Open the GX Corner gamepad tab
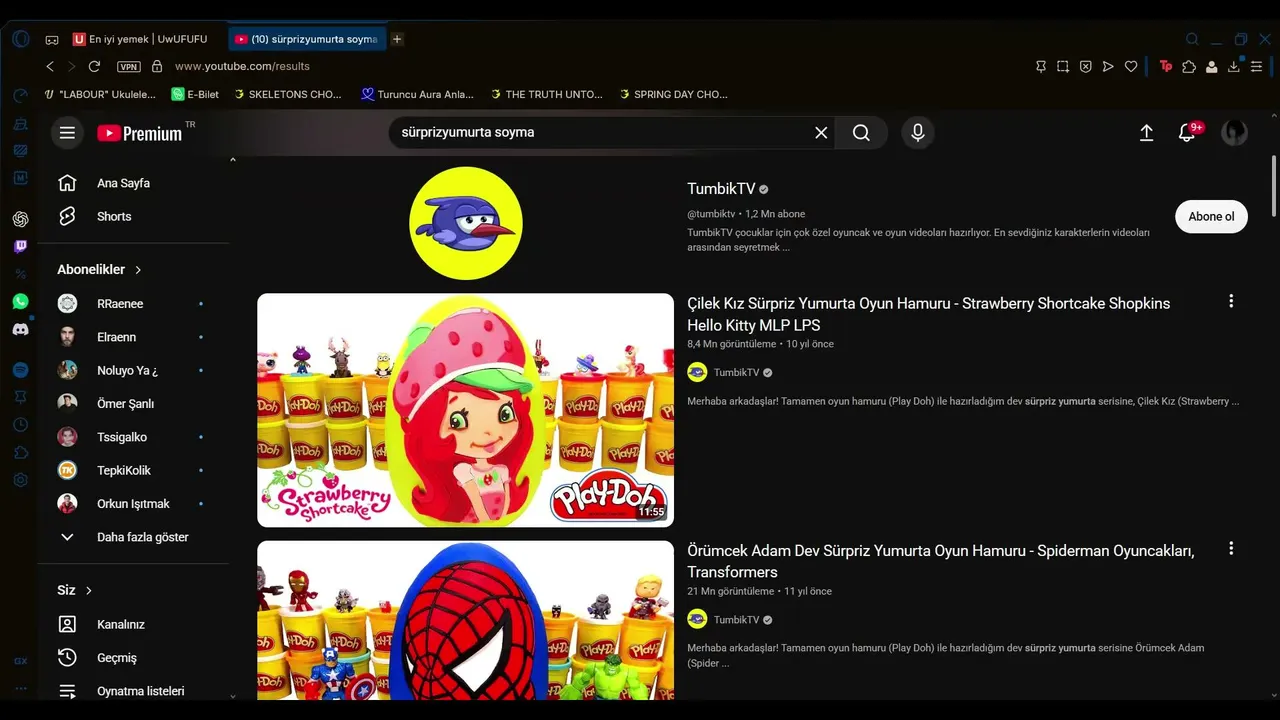This screenshot has width=1280, height=720. pyautogui.click(x=52, y=40)
